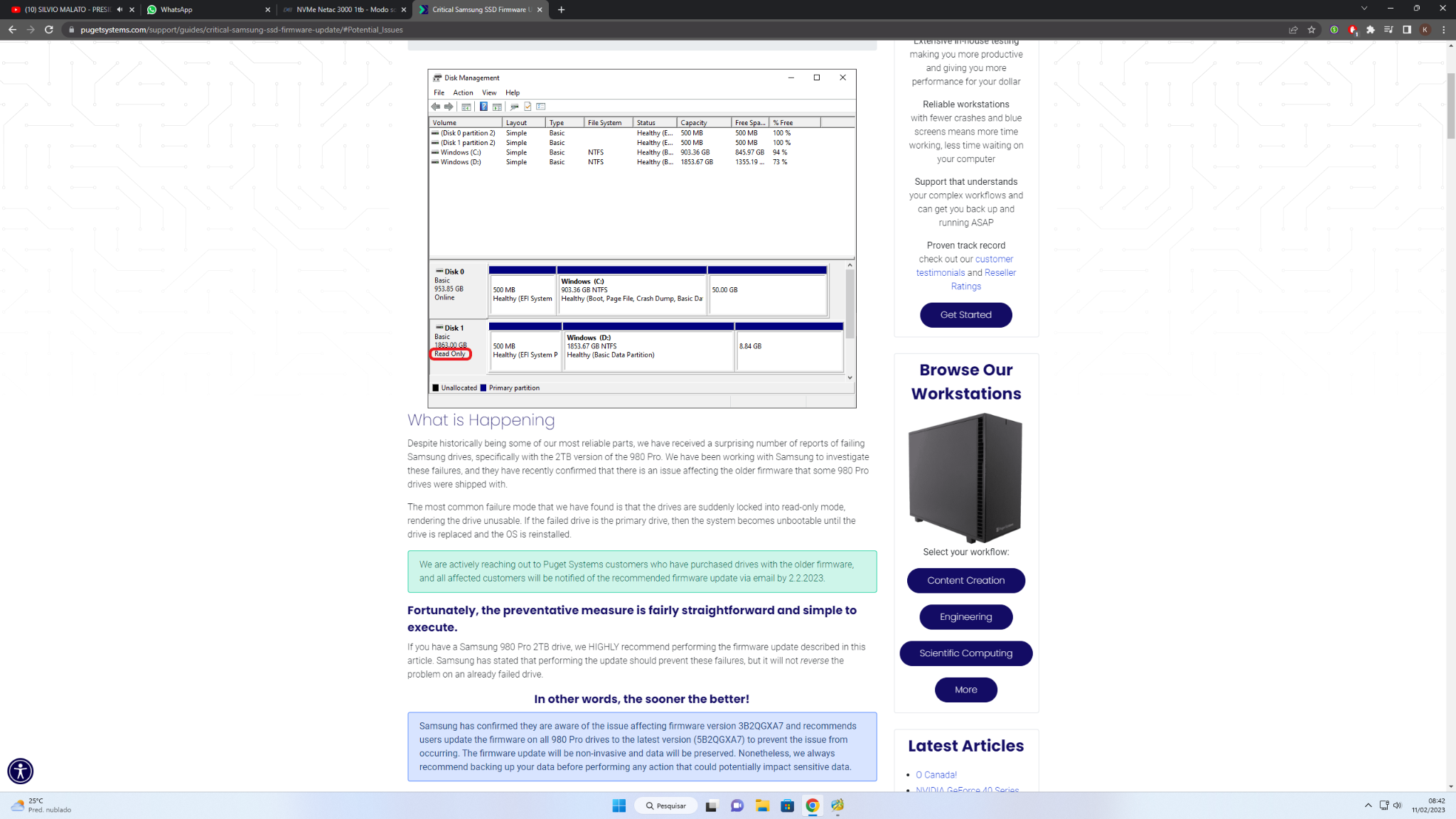Open the Extensions puzzle menu
This screenshot has width=1456, height=819.
point(1371,30)
